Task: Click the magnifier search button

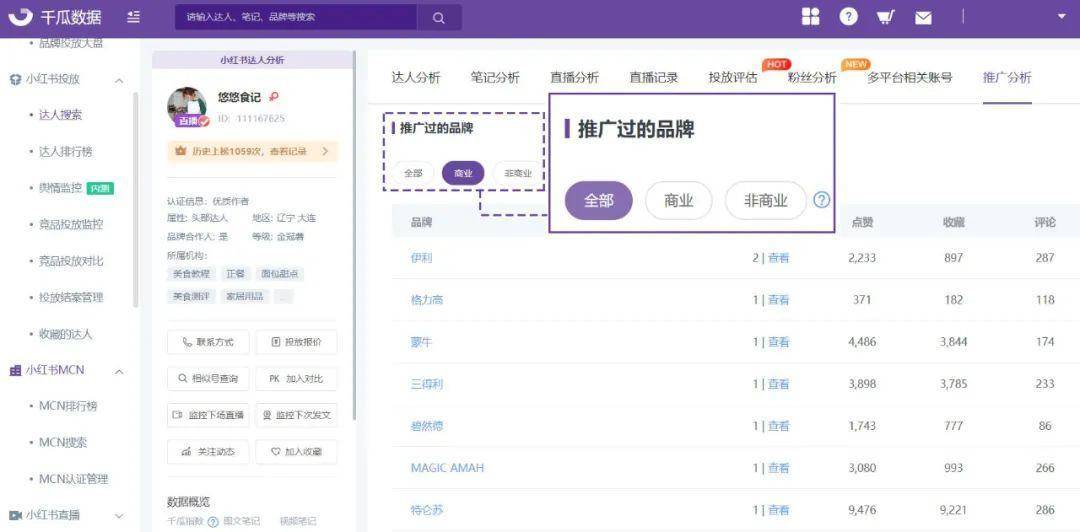Action: [x=439, y=18]
